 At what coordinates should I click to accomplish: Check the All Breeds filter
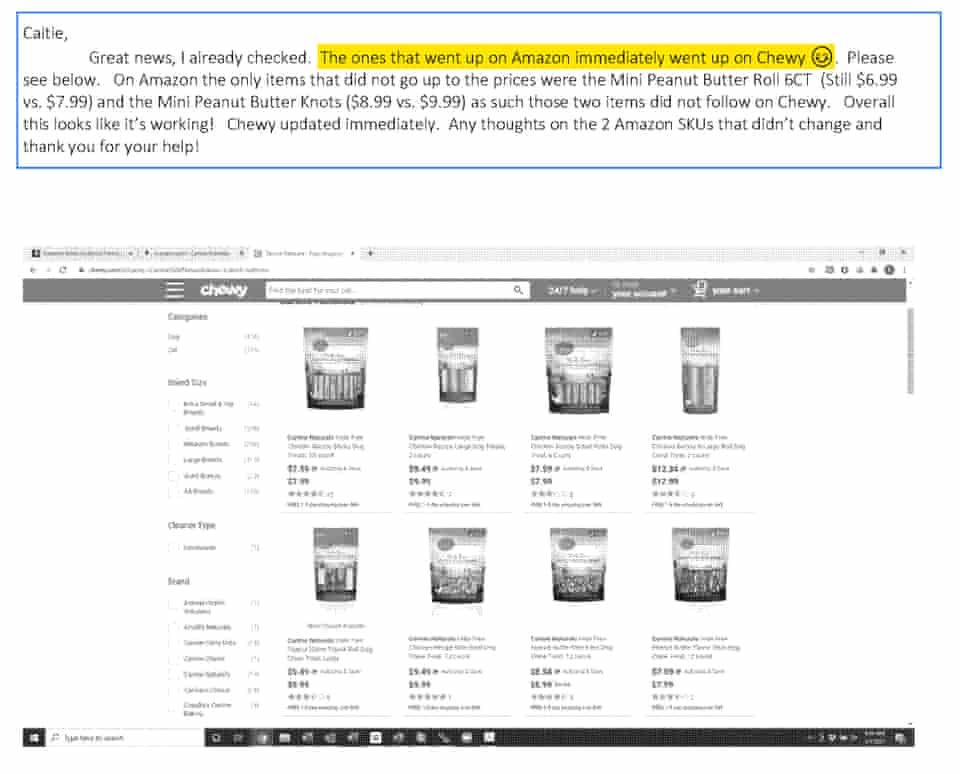coord(173,491)
